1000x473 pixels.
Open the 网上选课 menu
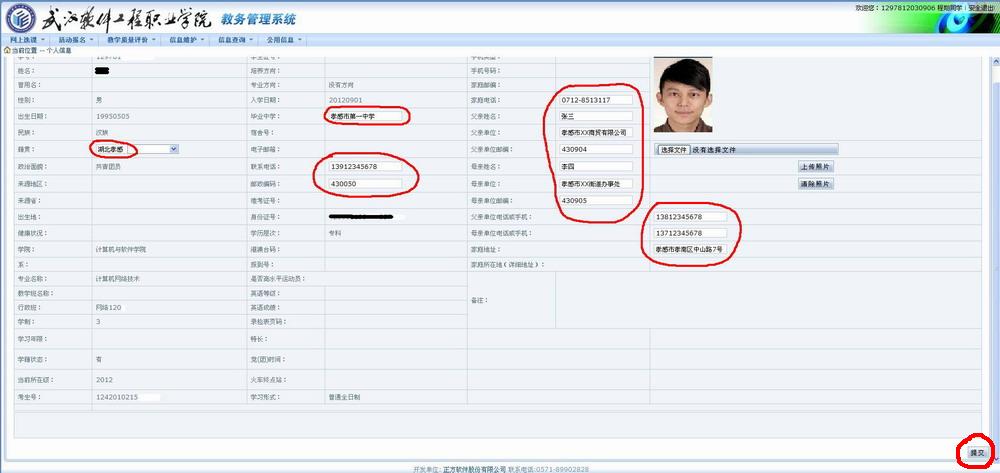point(25,40)
